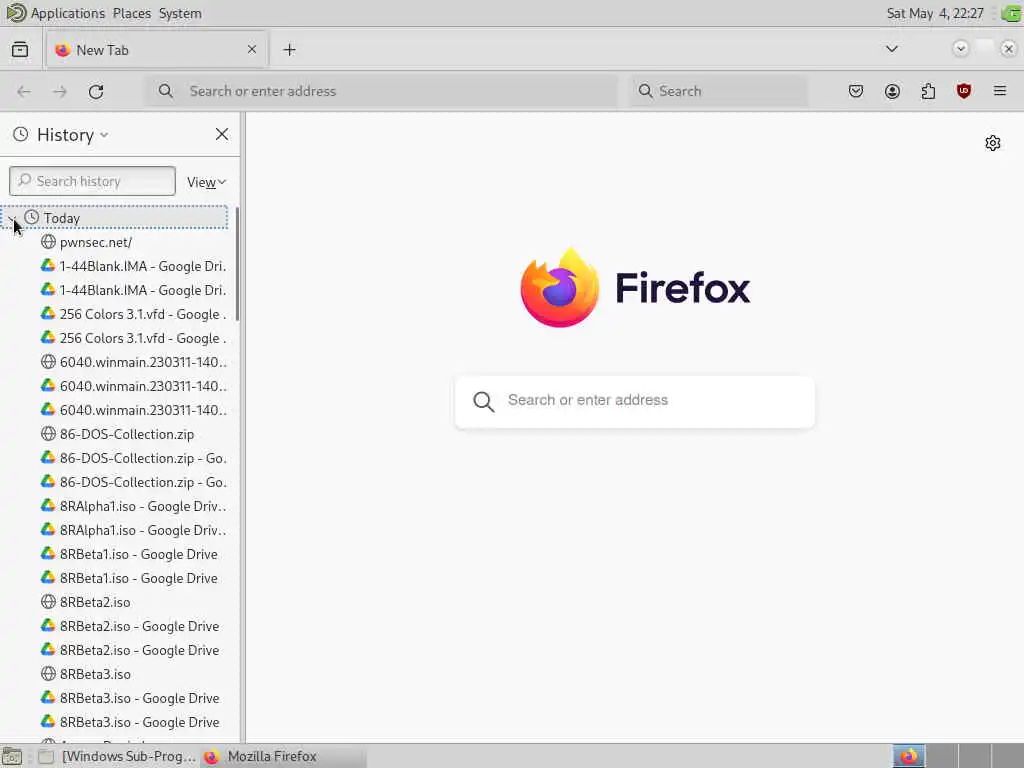Open the Places menu
This screenshot has width=1024, height=768.
(x=131, y=13)
